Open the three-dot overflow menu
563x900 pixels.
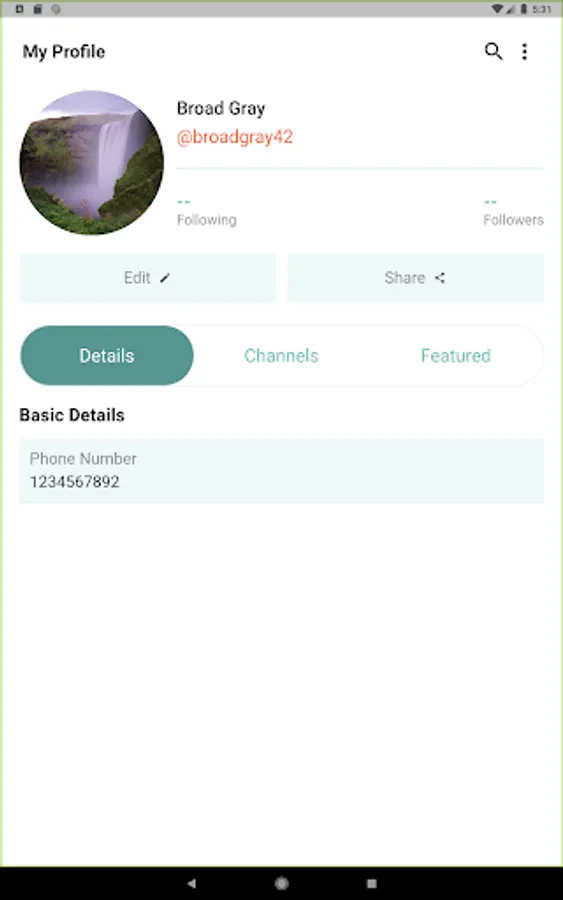click(525, 52)
